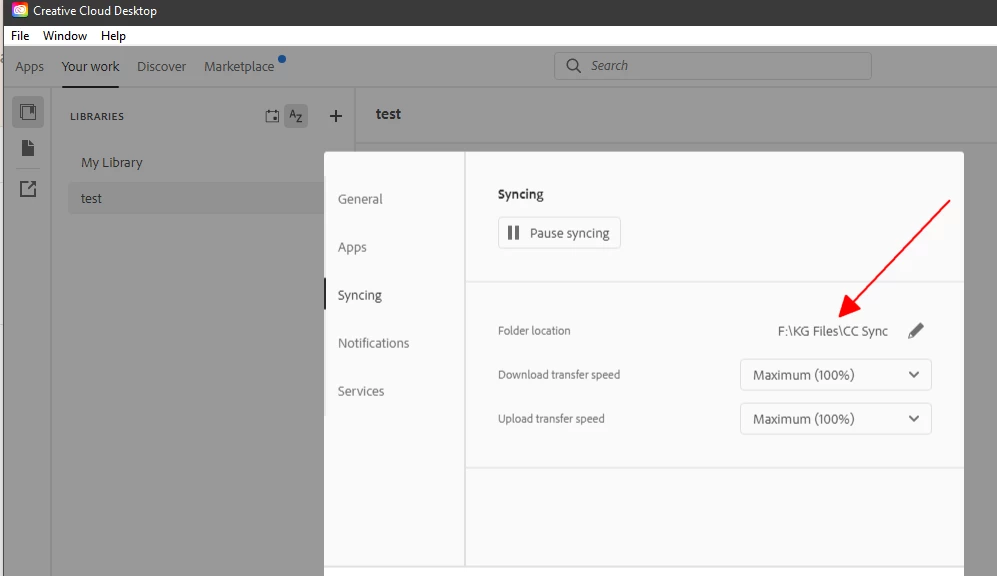The image size is (997, 576).
Task: Click the F:\KG Files\CC Sync path
Action: coord(832,331)
